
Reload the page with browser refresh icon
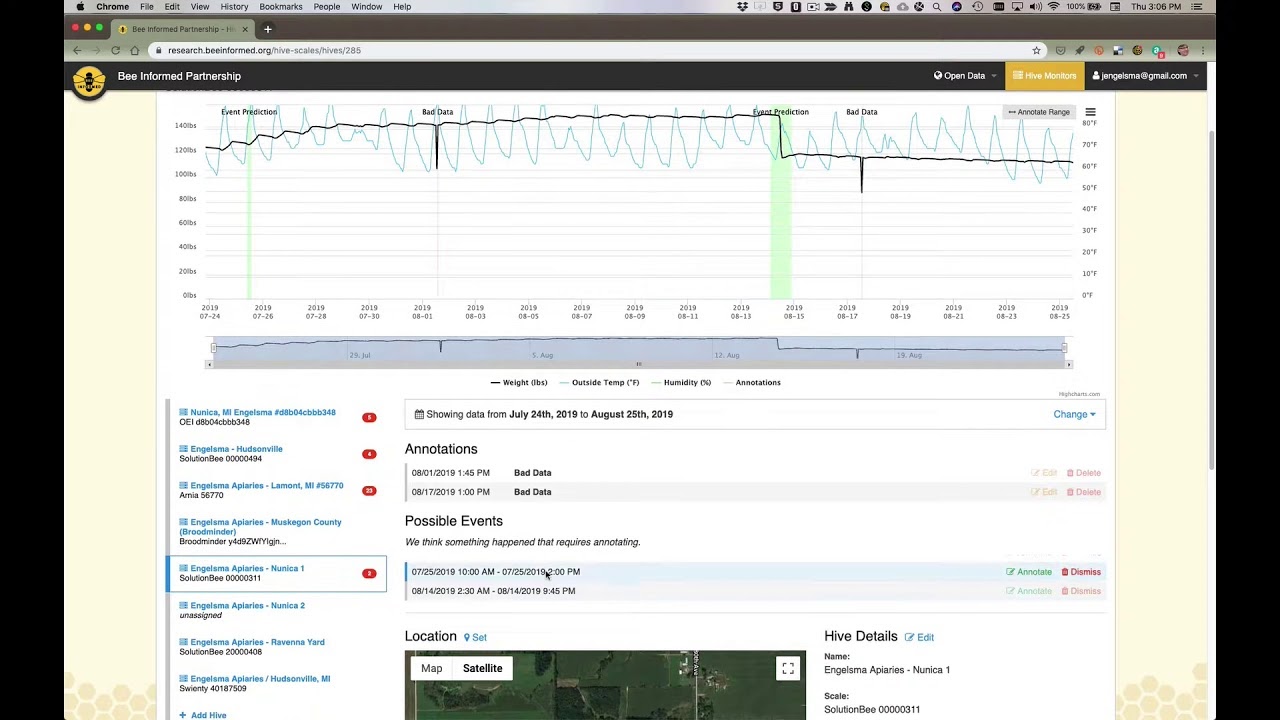pyautogui.click(x=116, y=50)
